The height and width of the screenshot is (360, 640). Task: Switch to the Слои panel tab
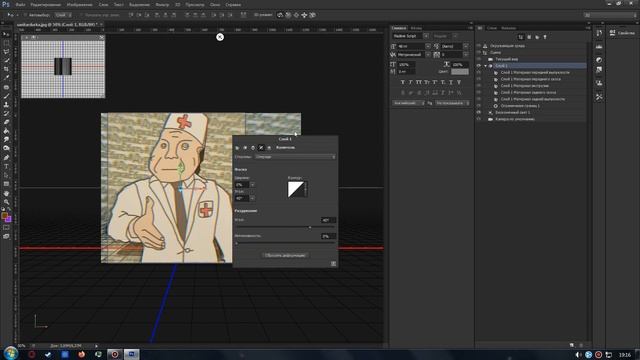point(492,28)
